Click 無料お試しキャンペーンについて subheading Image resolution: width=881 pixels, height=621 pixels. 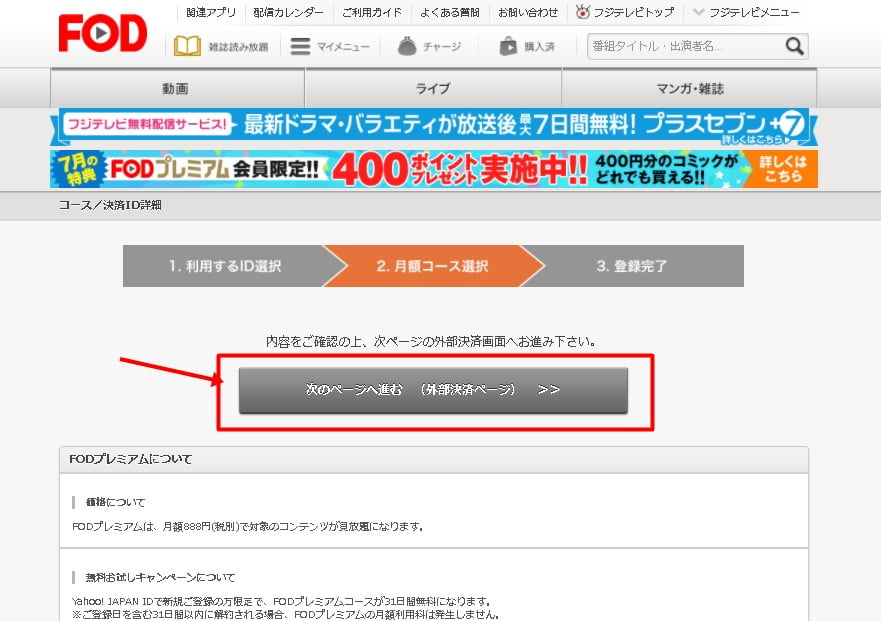(x=160, y=577)
